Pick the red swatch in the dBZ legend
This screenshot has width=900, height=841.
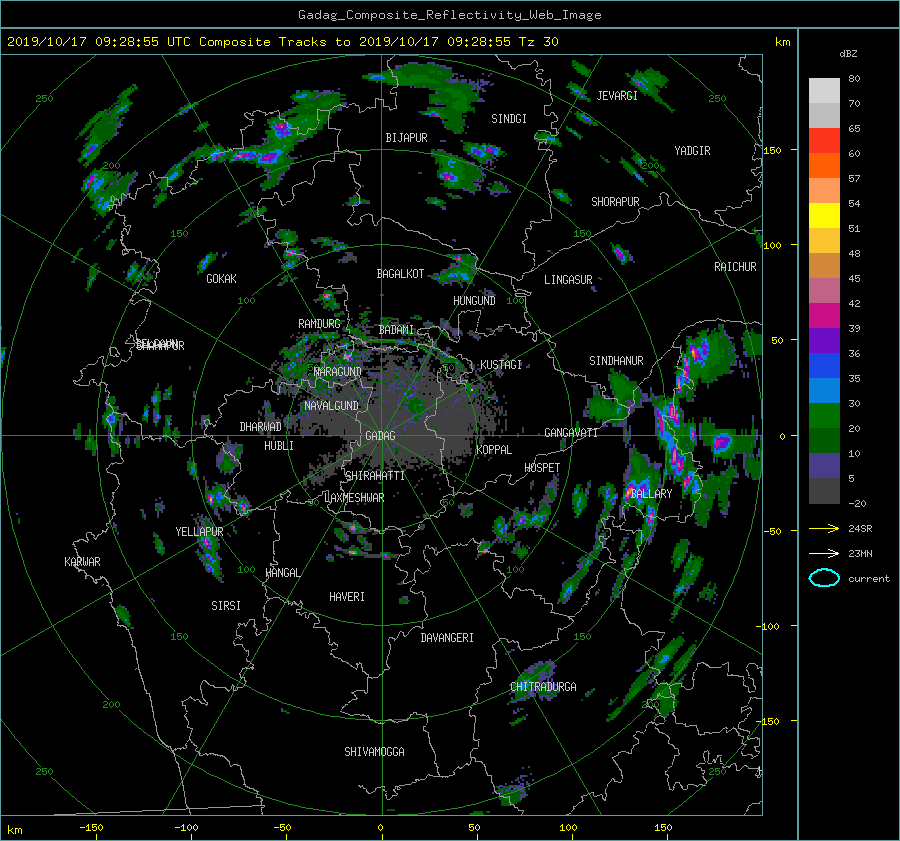click(824, 140)
